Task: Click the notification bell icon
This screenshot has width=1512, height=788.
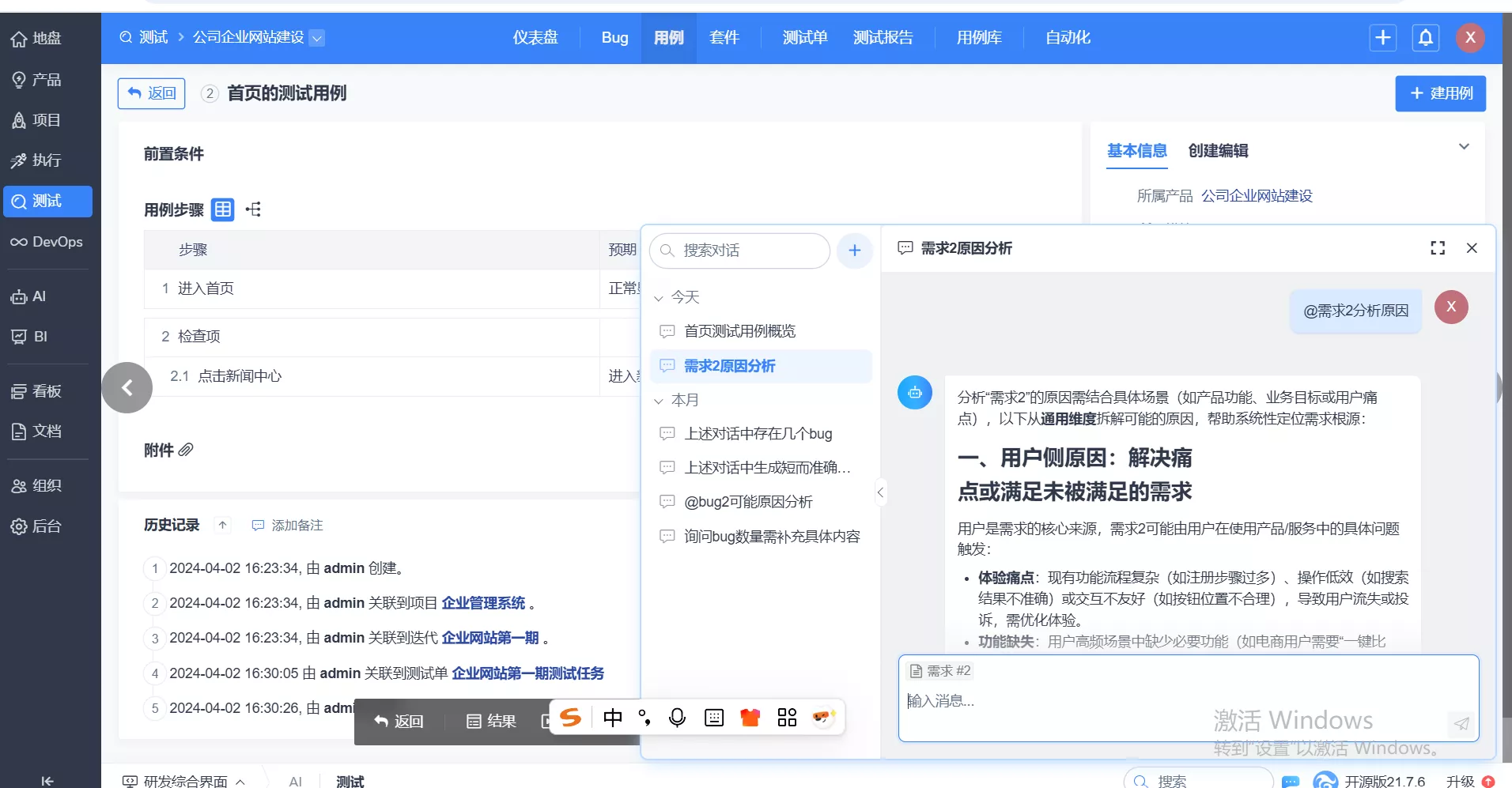Action: pyautogui.click(x=1425, y=38)
